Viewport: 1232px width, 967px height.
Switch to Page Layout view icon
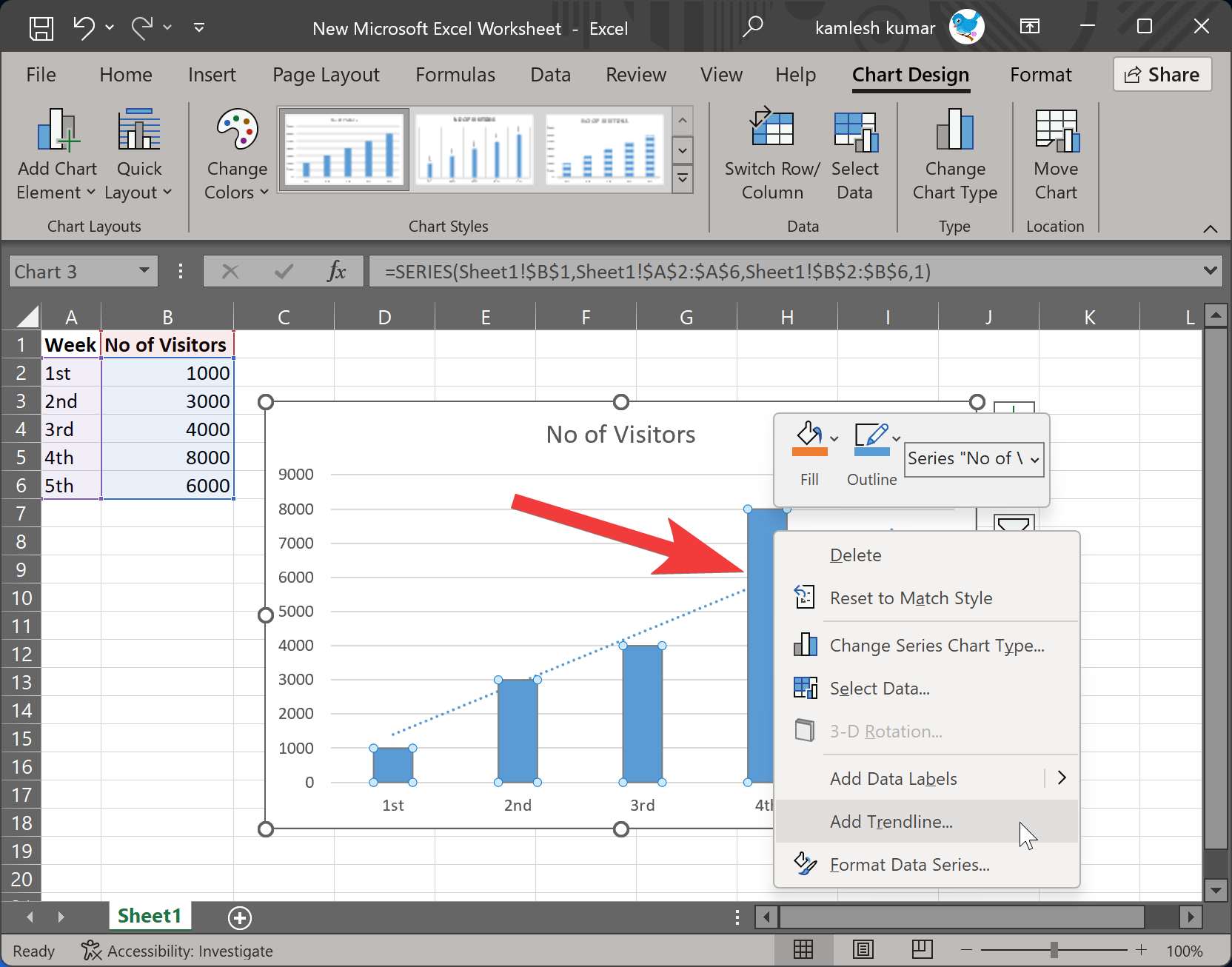(x=863, y=949)
